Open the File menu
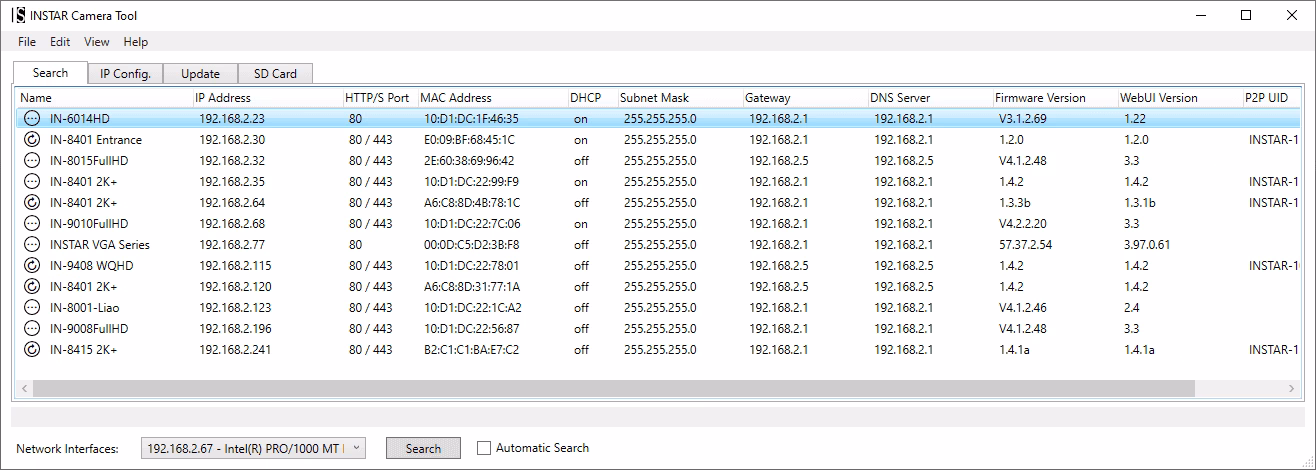The image size is (1316, 470). tap(27, 42)
